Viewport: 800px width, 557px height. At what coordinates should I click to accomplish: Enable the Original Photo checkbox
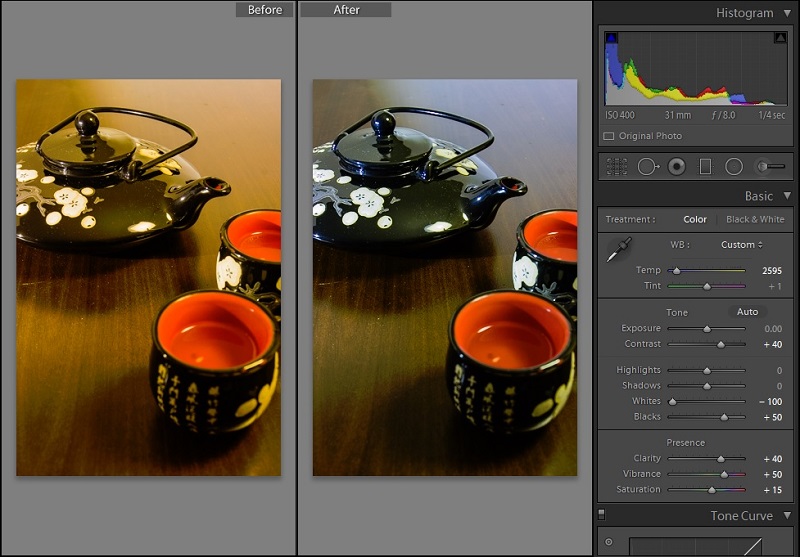(x=609, y=136)
